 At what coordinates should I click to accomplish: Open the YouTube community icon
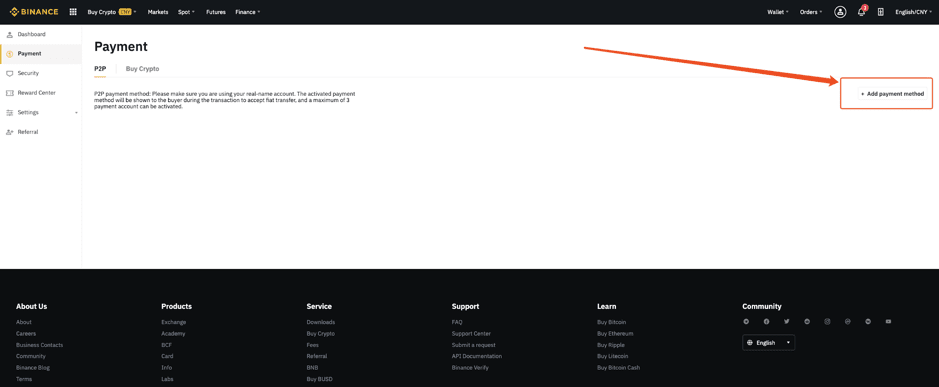(888, 322)
